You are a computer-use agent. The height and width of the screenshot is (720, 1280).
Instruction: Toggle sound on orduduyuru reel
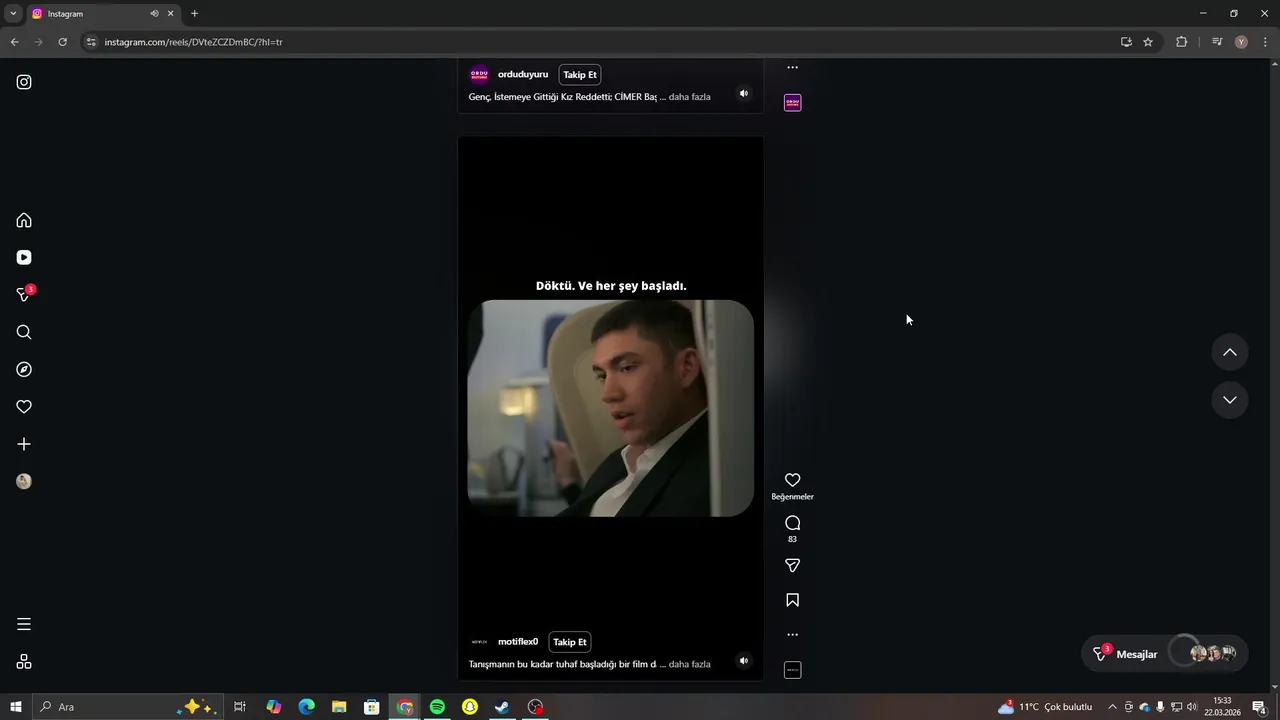[x=743, y=93]
